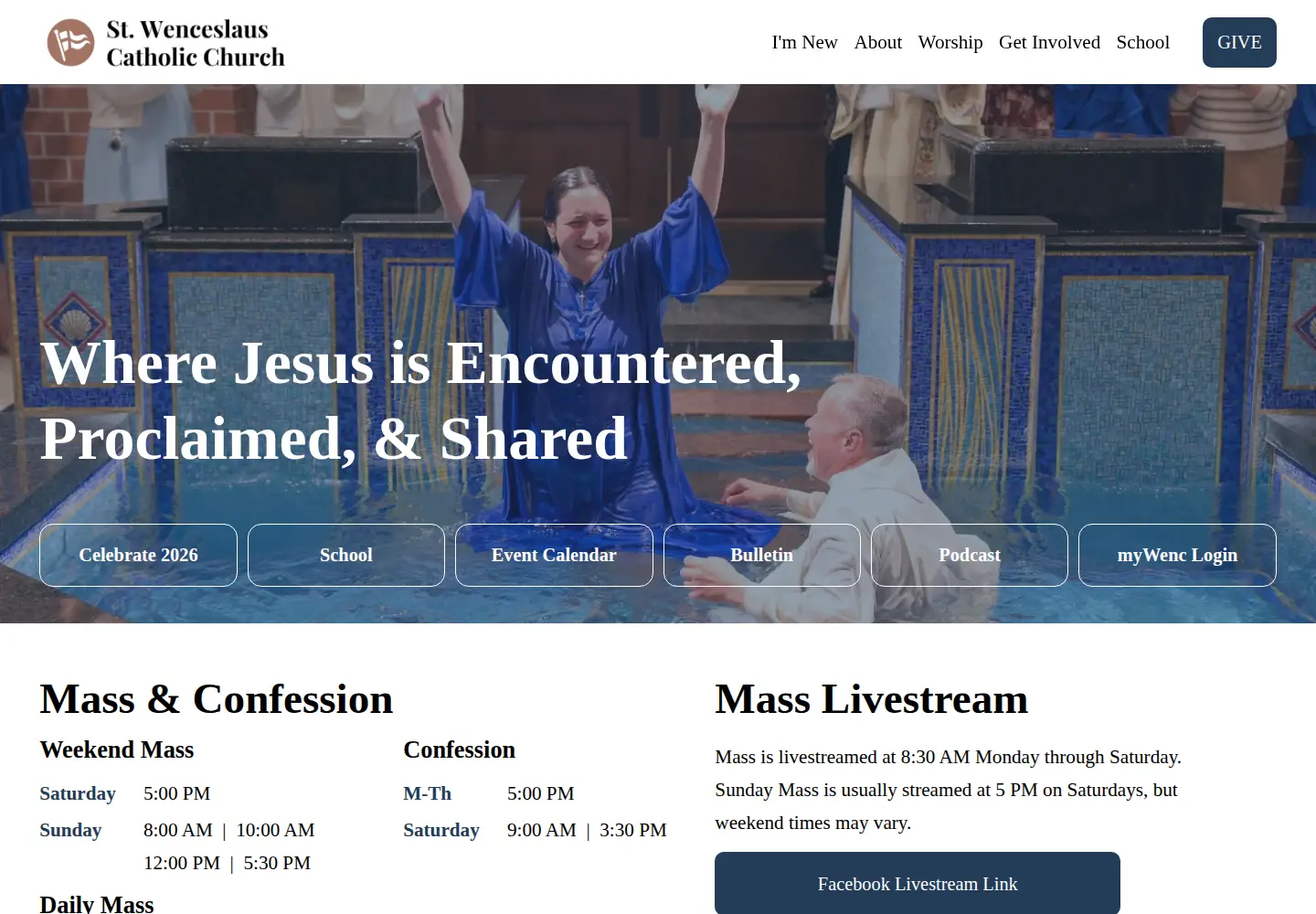
Task: Open the Celebrate 2026 hero button
Action: (138, 555)
